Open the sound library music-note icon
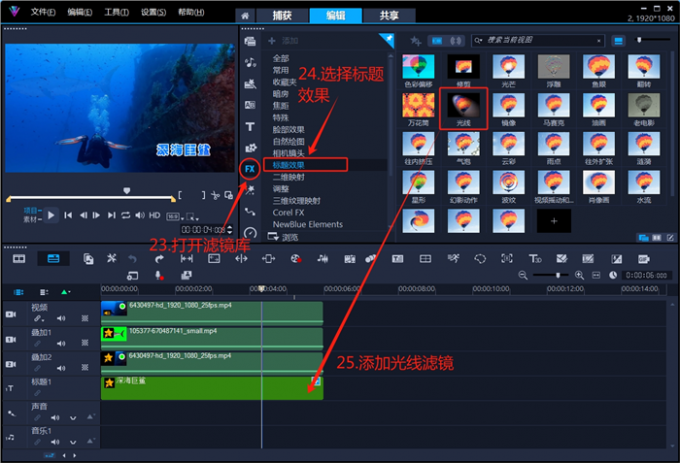The height and width of the screenshot is (463, 680). (250, 62)
